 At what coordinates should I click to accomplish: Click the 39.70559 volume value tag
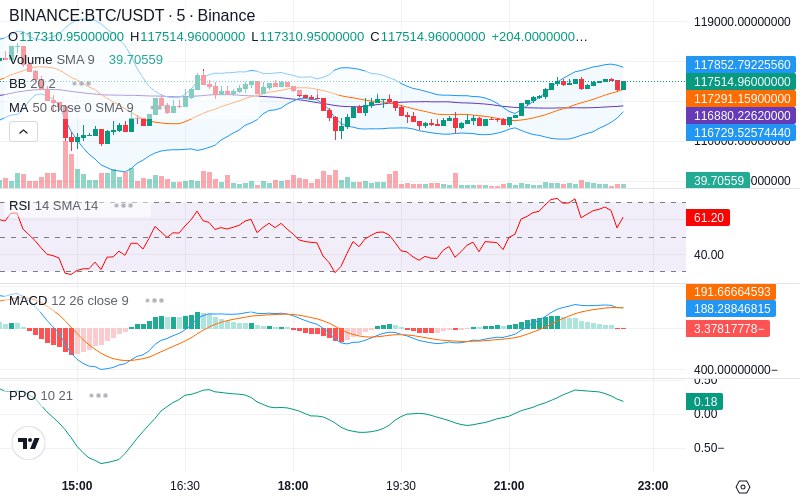coord(718,181)
